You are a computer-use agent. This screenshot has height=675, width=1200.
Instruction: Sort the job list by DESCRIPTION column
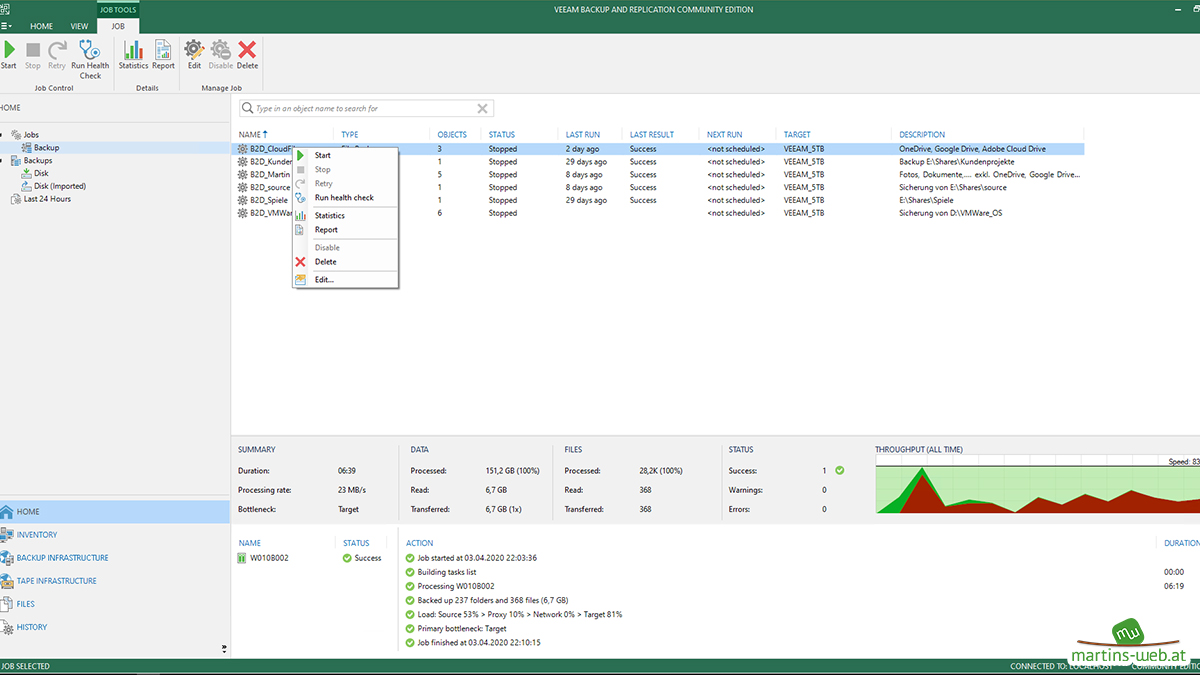tap(922, 135)
